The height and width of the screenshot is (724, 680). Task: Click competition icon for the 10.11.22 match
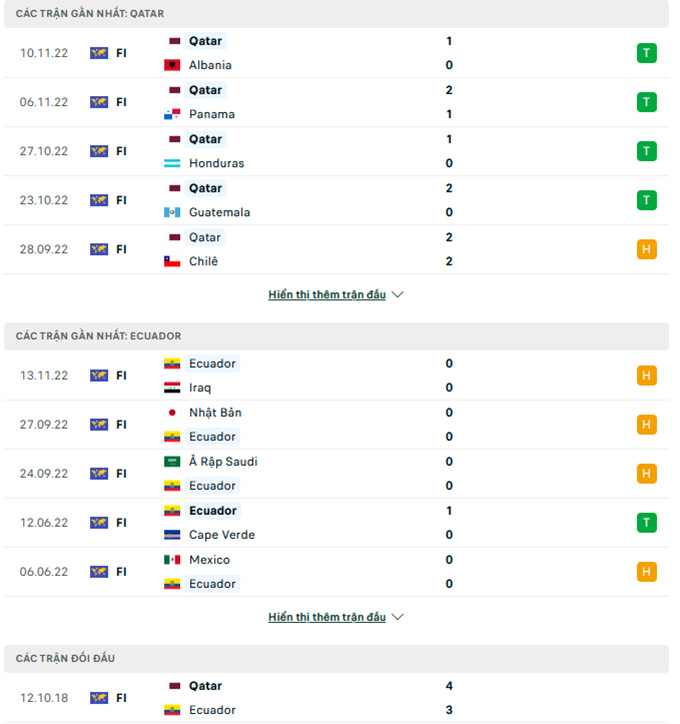coord(99,53)
